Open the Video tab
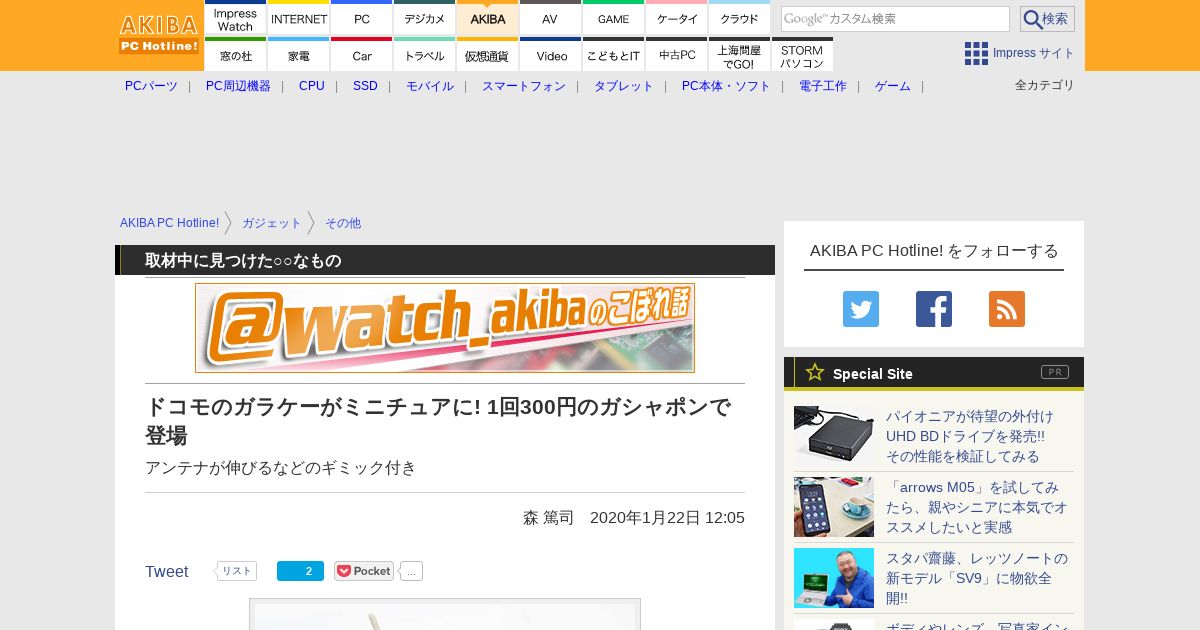The width and height of the screenshot is (1200, 630). 550,55
